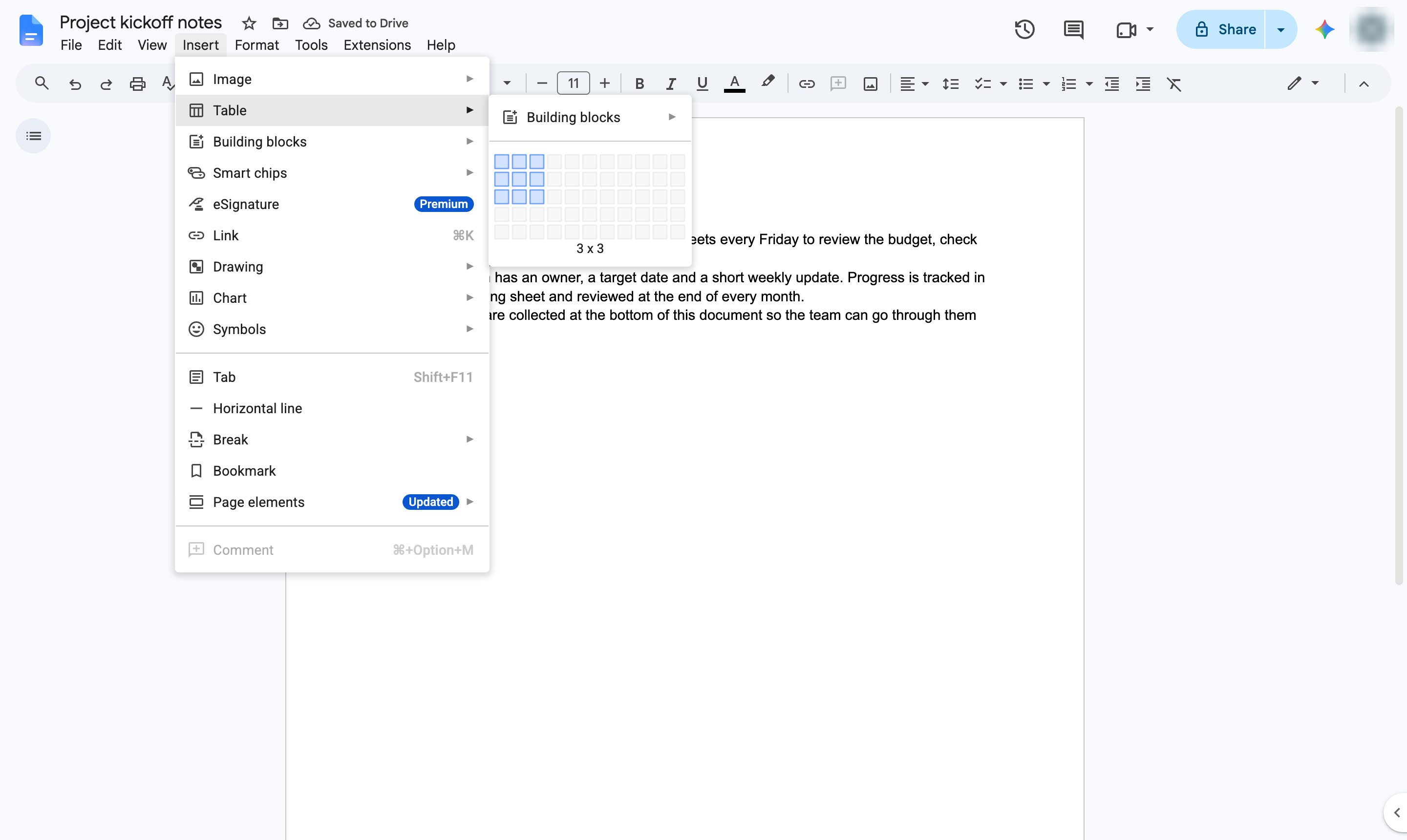Expand the Building blocks submenu in Table panel
1407x840 pixels.
(589, 117)
